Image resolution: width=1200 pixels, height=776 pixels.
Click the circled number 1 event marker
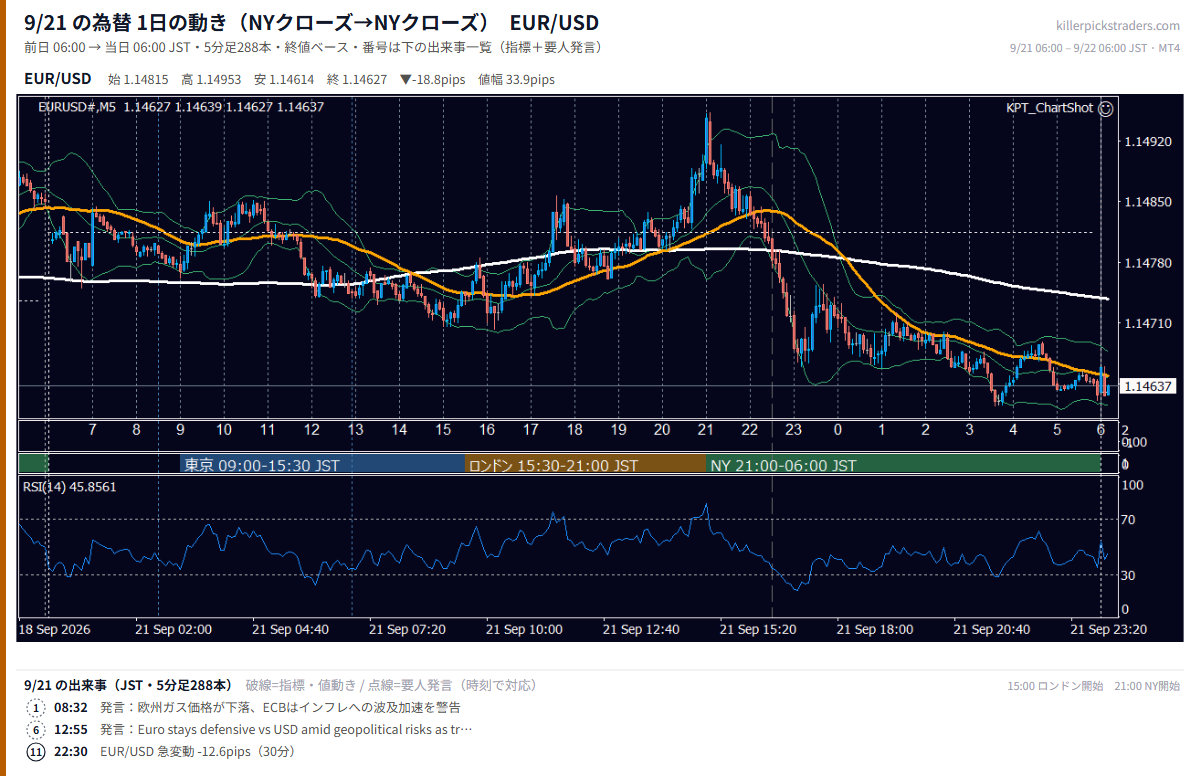point(36,708)
